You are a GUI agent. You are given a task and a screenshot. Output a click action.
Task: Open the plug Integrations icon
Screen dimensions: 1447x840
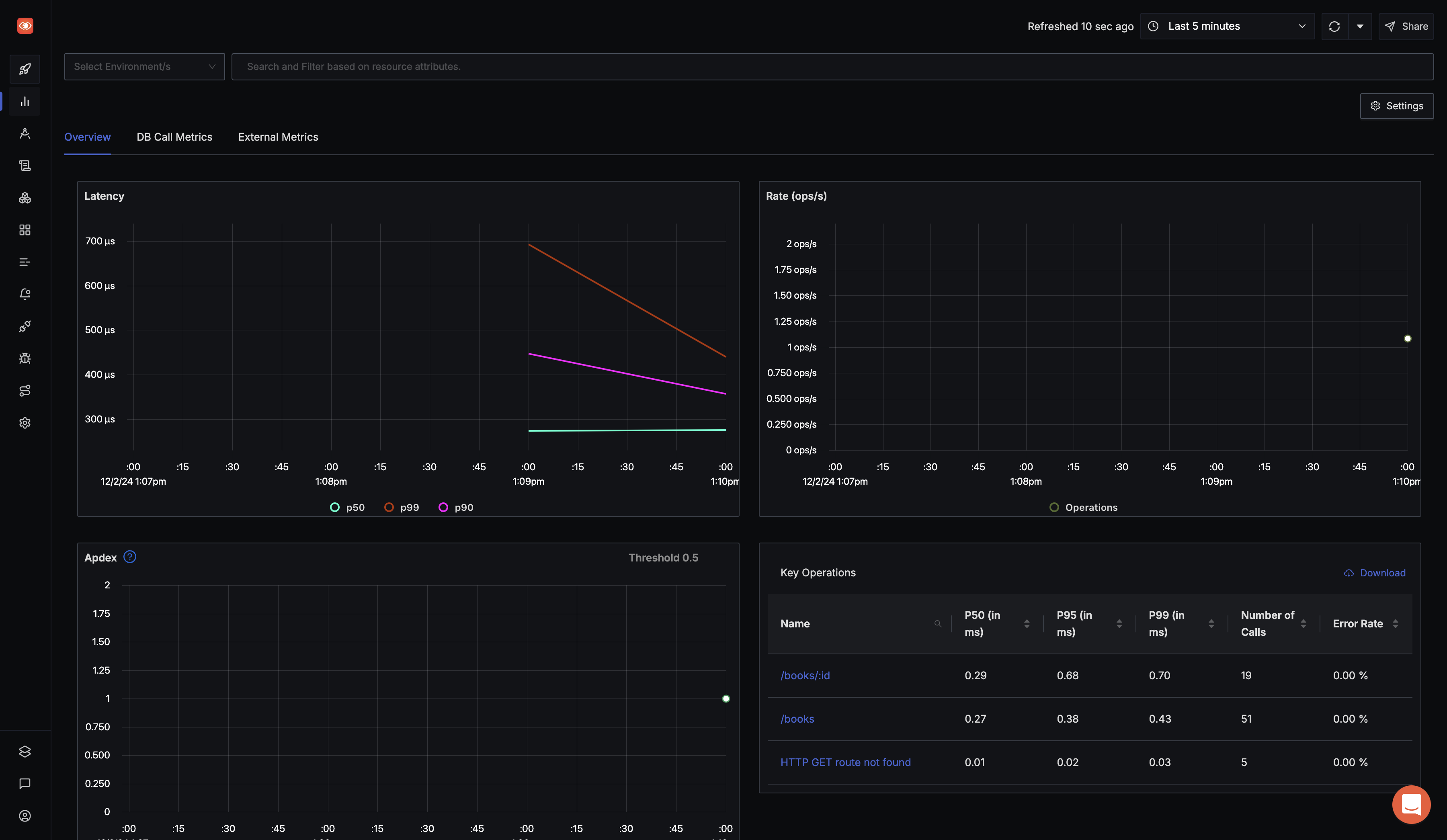click(x=25, y=327)
